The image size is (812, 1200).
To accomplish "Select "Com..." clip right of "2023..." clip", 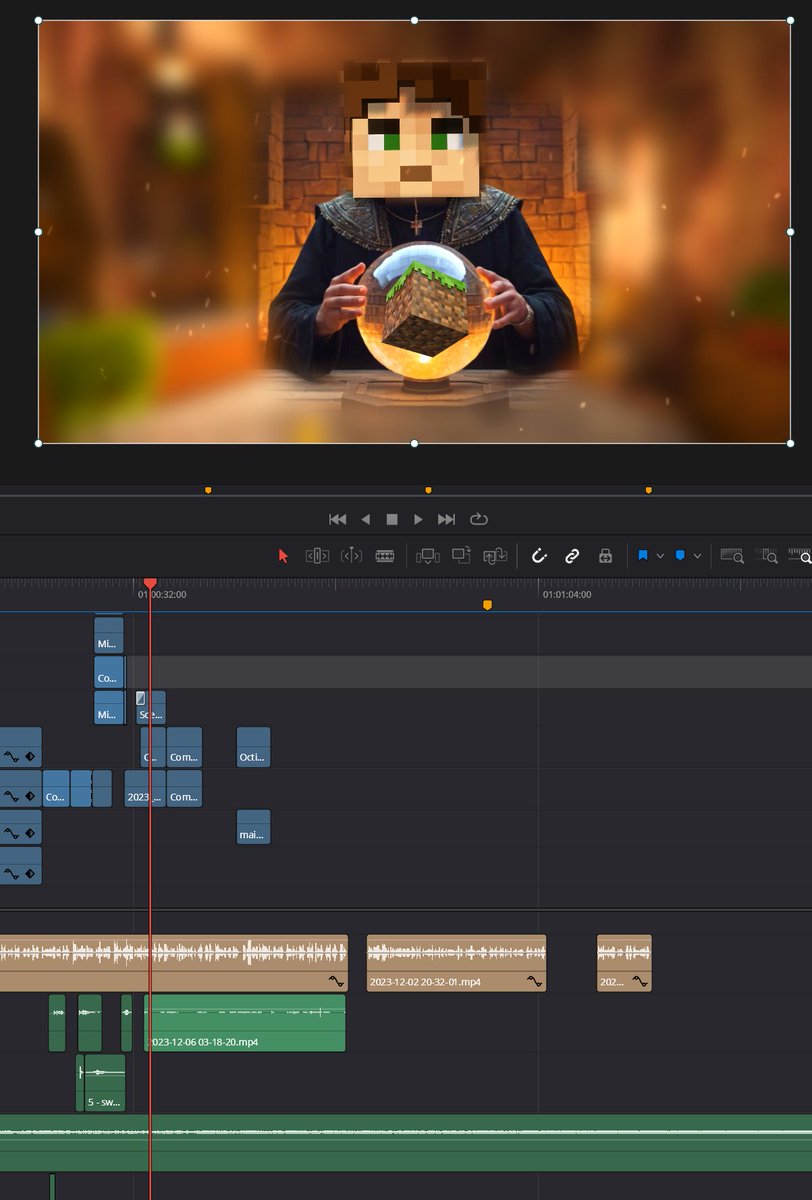I will pyautogui.click(x=184, y=788).
